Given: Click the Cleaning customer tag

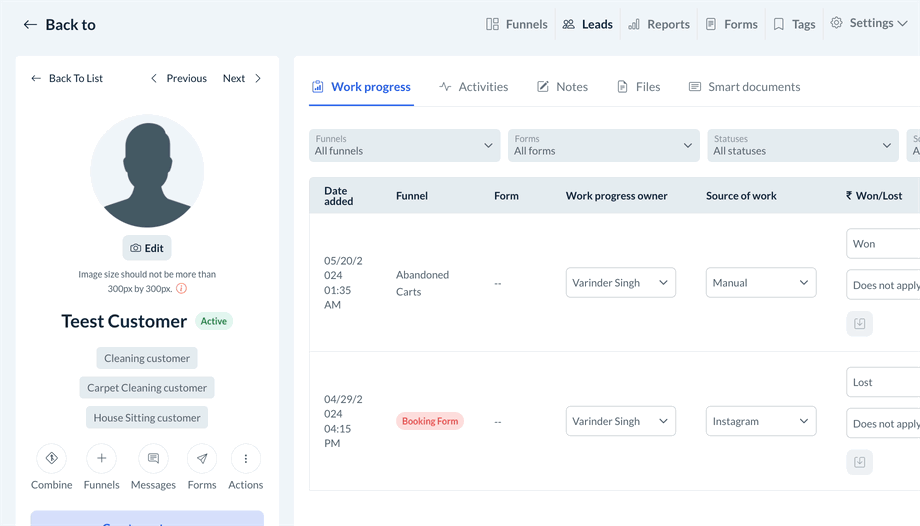Looking at the screenshot, I should pos(147,358).
